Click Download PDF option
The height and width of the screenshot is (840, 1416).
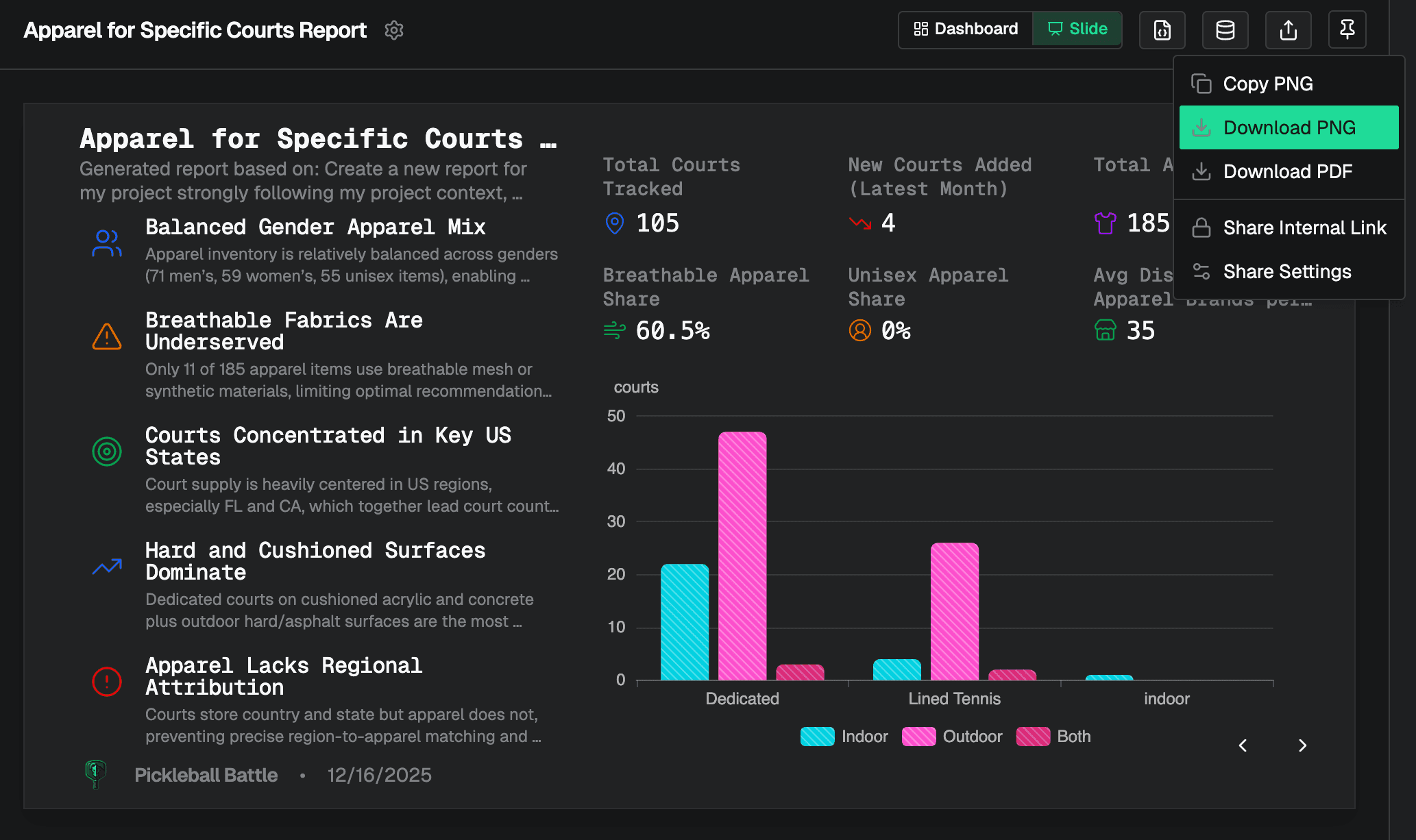pyautogui.click(x=1287, y=172)
